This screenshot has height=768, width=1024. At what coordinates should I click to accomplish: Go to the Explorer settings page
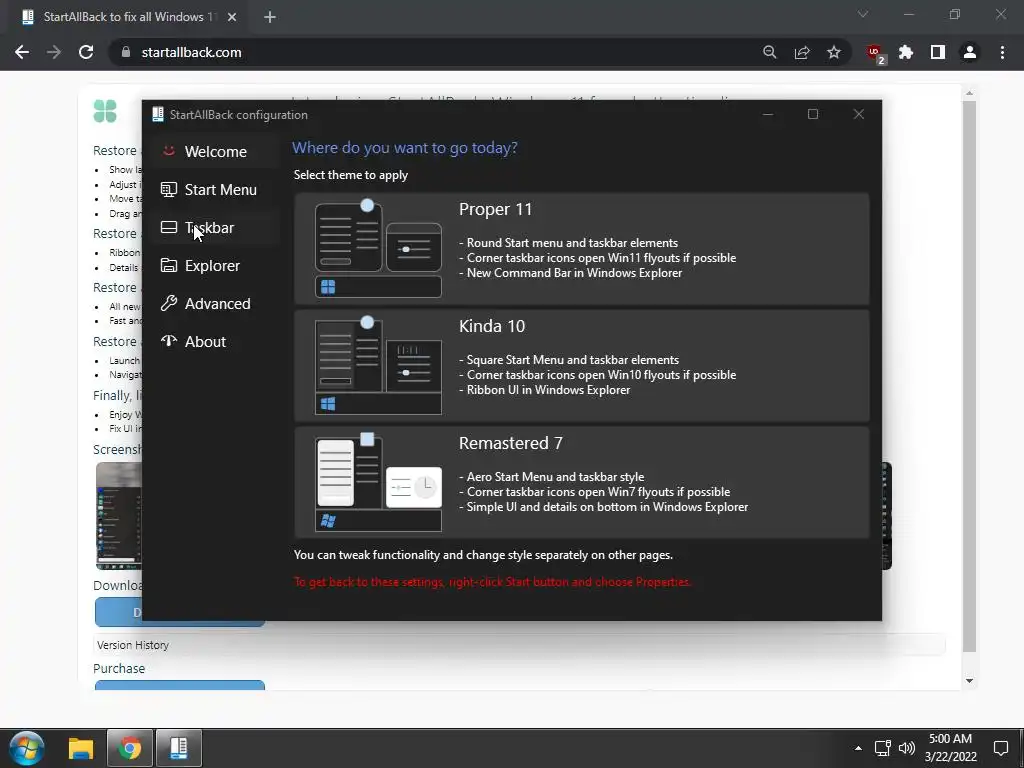[x=216, y=265]
